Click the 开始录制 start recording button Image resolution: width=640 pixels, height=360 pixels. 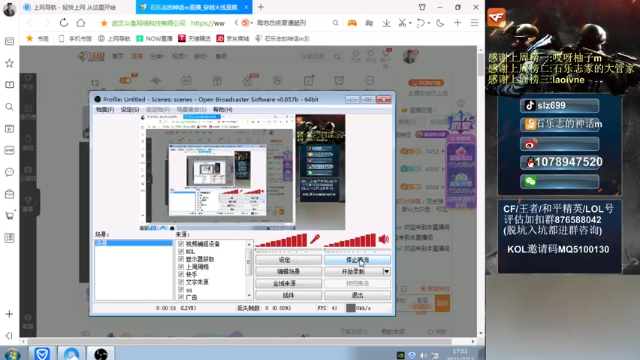353,271
